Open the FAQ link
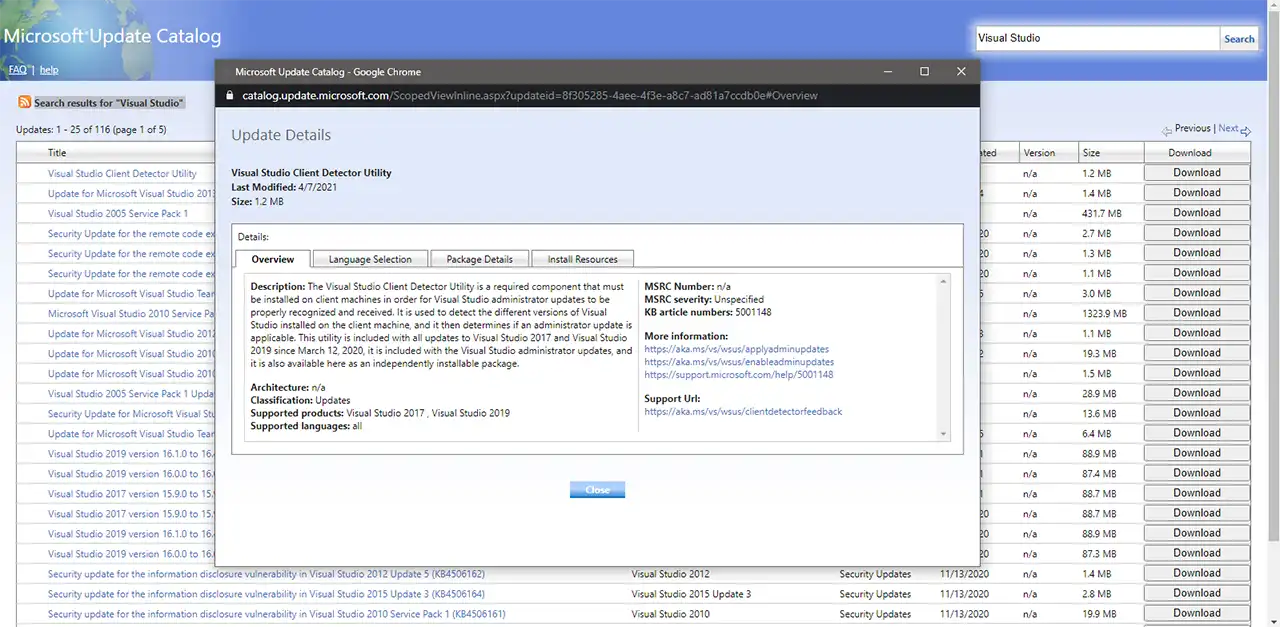Viewport: 1280px width, 627px height. point(18,70)
